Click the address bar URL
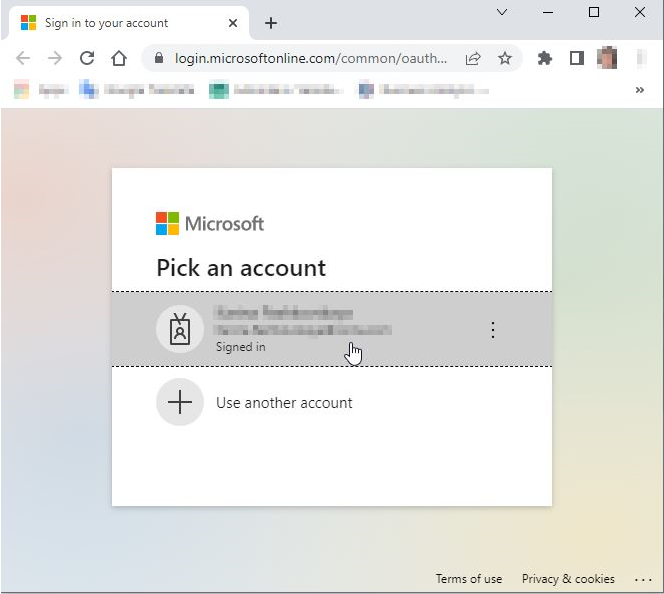664x594 pixels. click(x=311, y=58)
